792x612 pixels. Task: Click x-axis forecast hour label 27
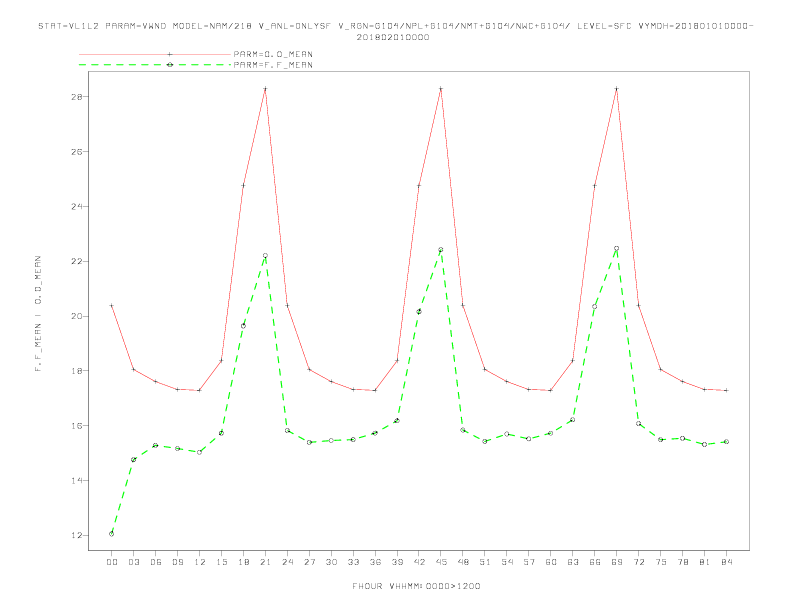point(309,562)
